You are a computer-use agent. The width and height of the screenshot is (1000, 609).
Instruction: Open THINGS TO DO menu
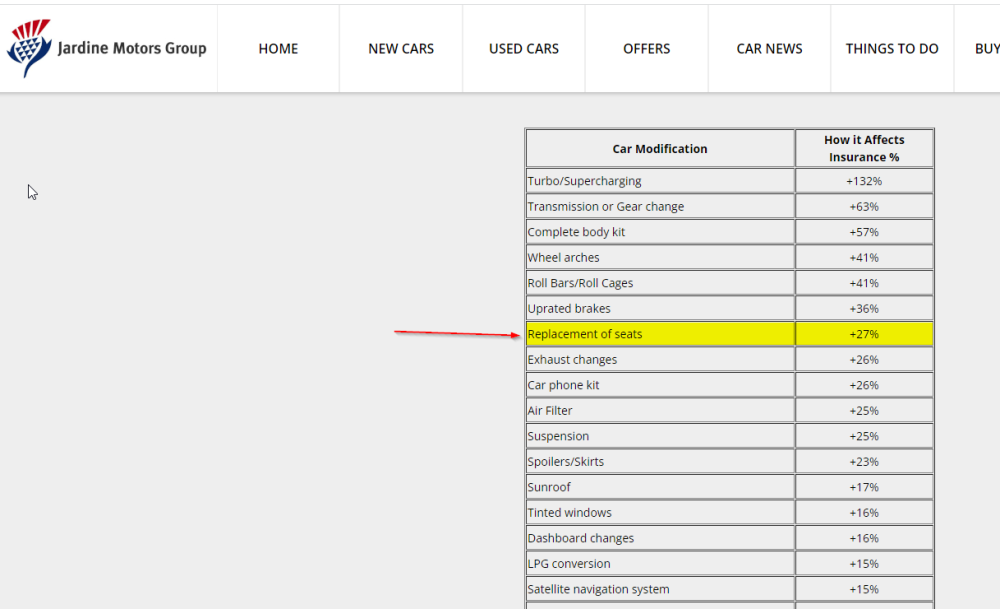tap(892, 48)
